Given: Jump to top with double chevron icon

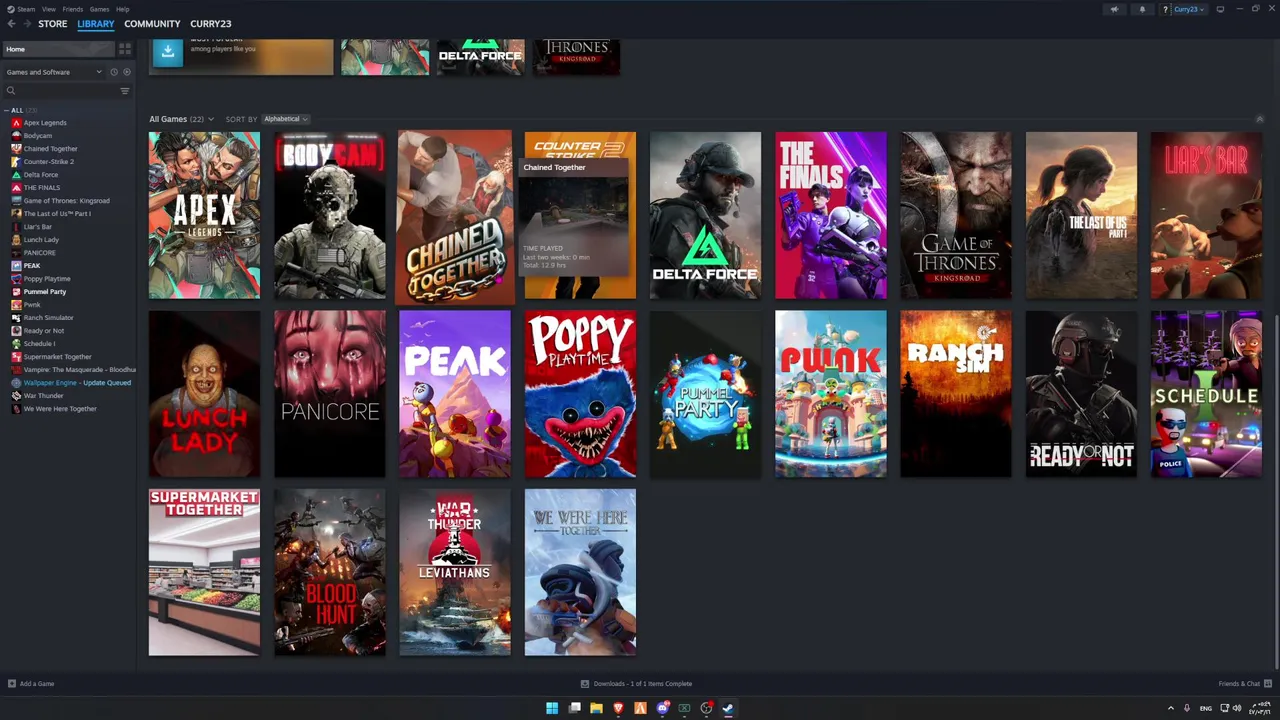Looking at the screenshot, I should point(1259,119).
